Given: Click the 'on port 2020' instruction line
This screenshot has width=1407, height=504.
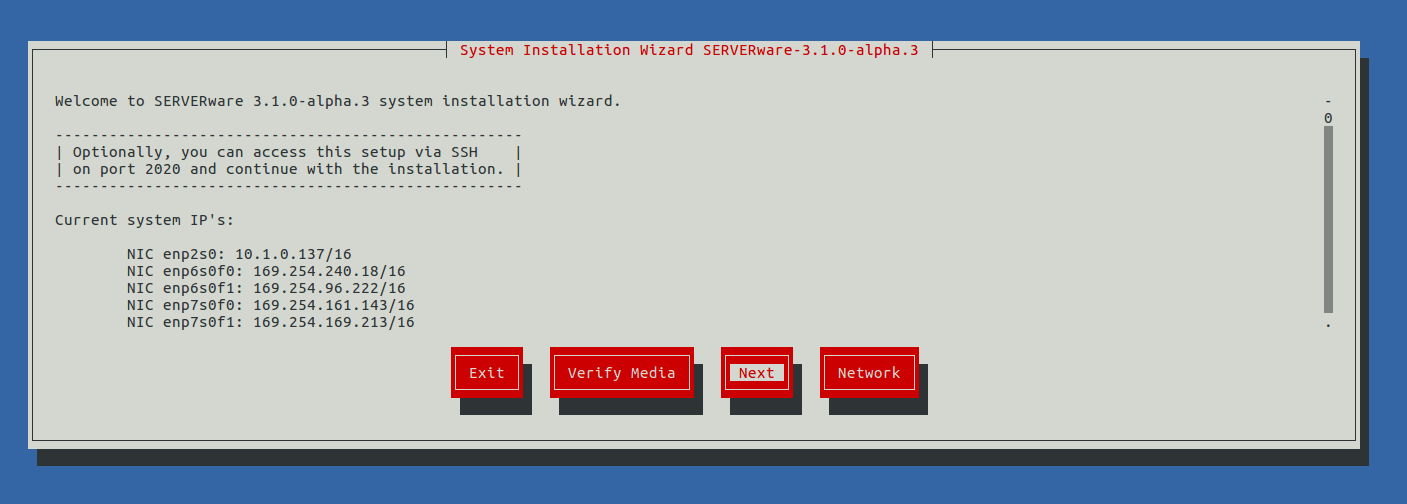Looking at the screenshot, I should coord(288,169).
